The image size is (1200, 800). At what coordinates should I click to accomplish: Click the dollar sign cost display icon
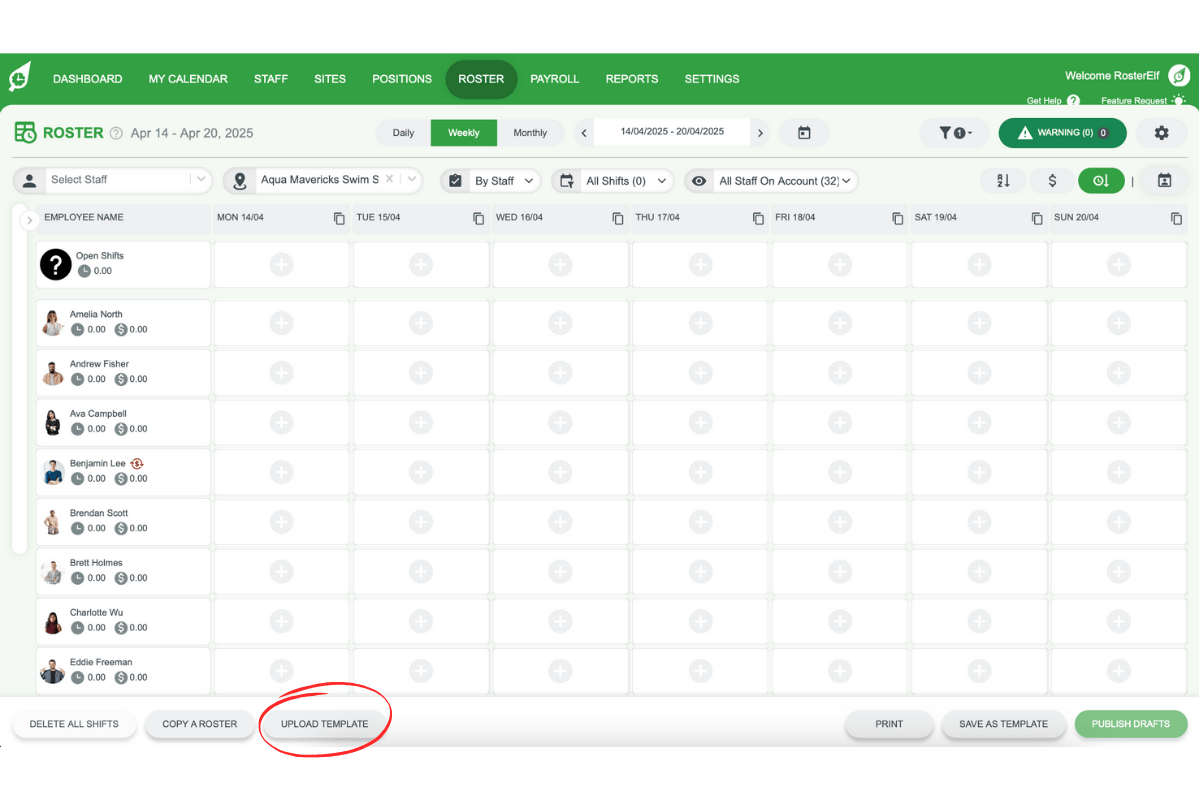point(1051,181)
